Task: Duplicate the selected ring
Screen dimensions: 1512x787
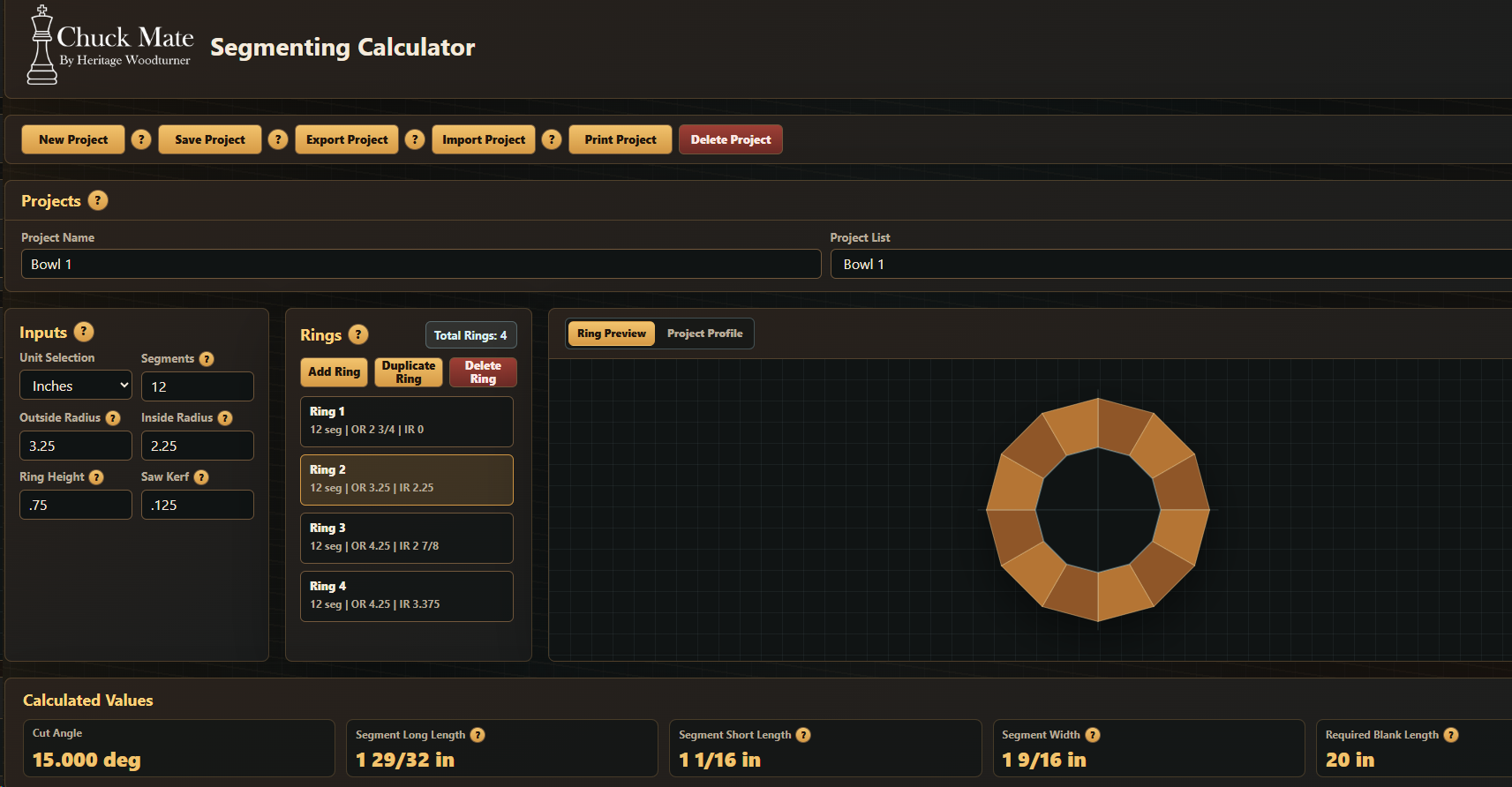Action: (x=409, y=372)
